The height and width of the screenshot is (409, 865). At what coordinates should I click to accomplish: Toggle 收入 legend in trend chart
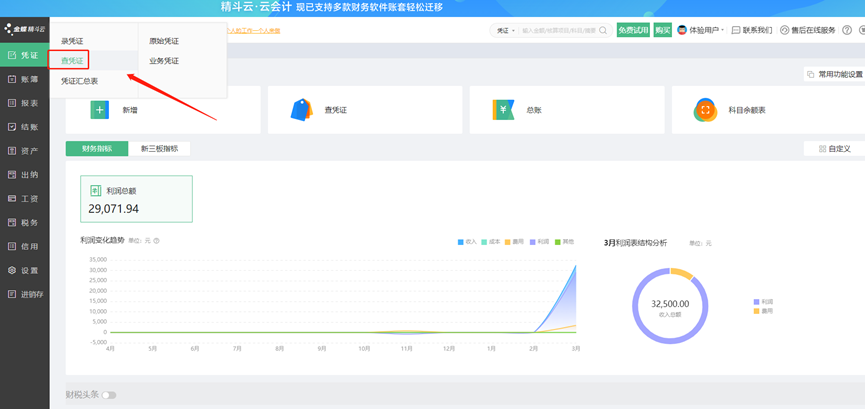pyautogui.click(x=467, y=241)
